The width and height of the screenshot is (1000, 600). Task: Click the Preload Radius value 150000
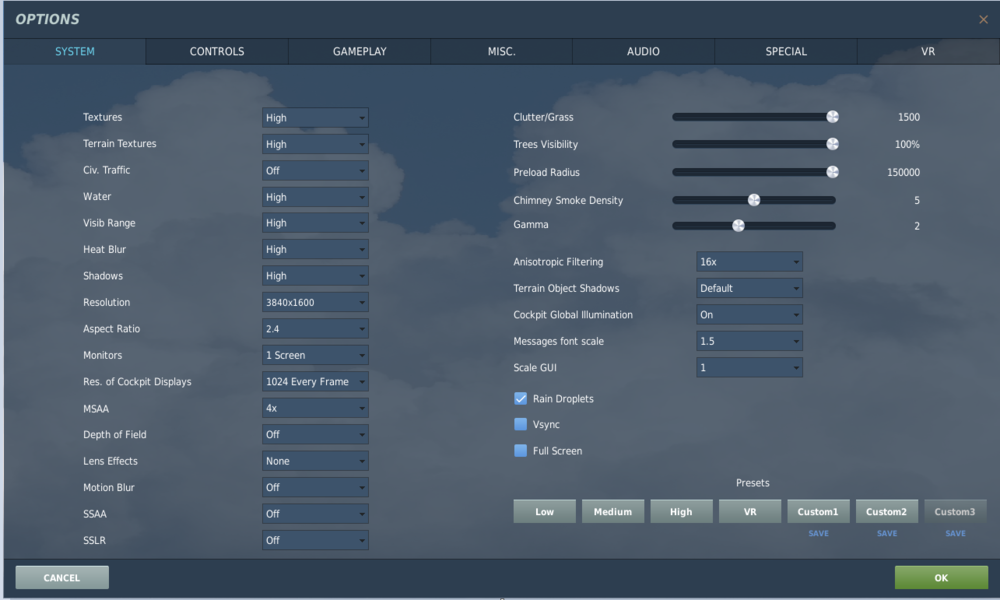click(x=904, y=172)
